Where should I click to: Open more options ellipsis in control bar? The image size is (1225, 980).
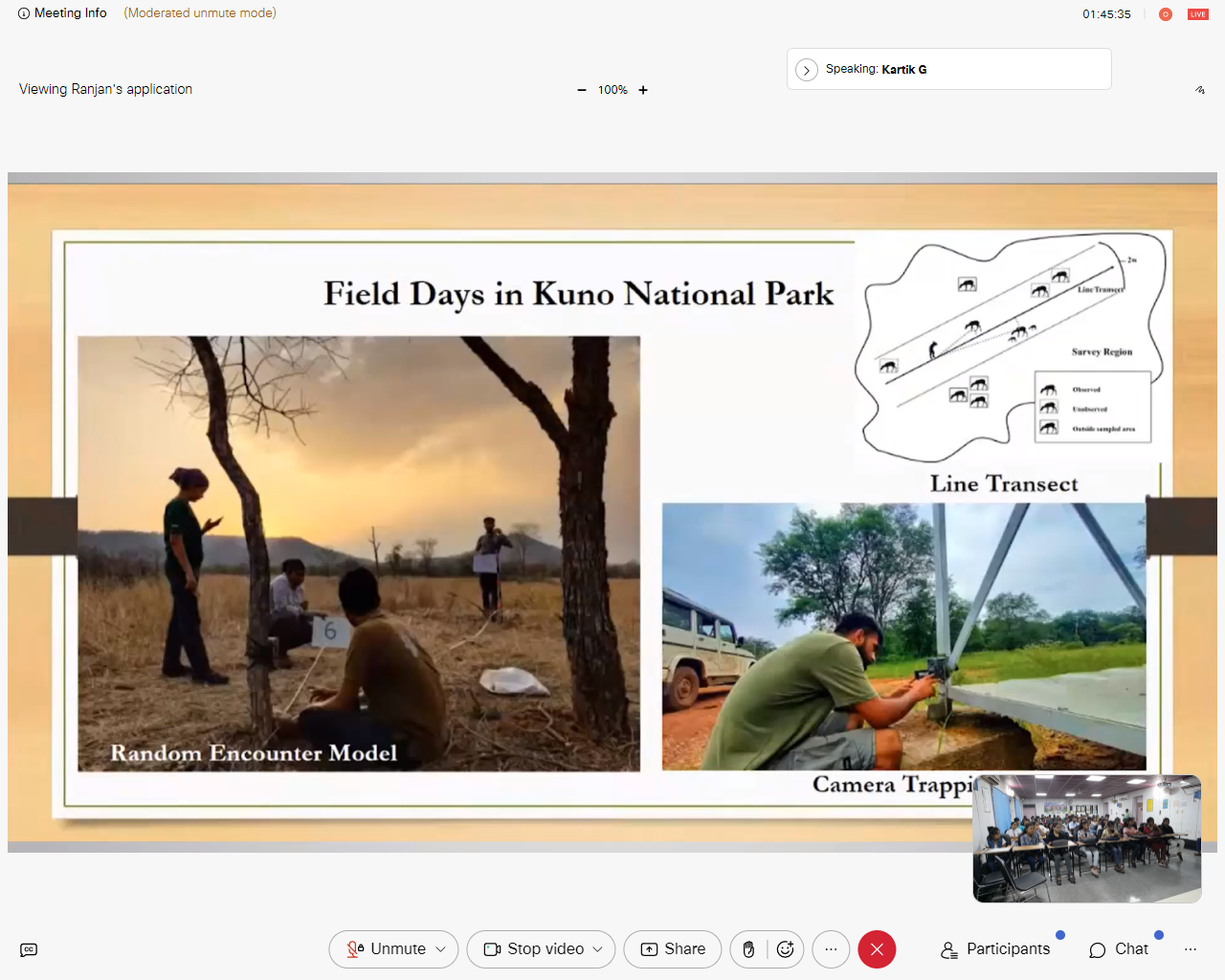pos(831,949)
